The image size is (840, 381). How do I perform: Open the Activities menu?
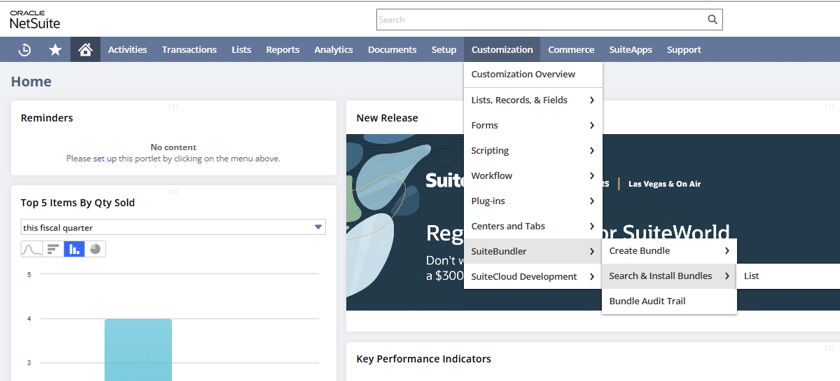tap(128, 50)
